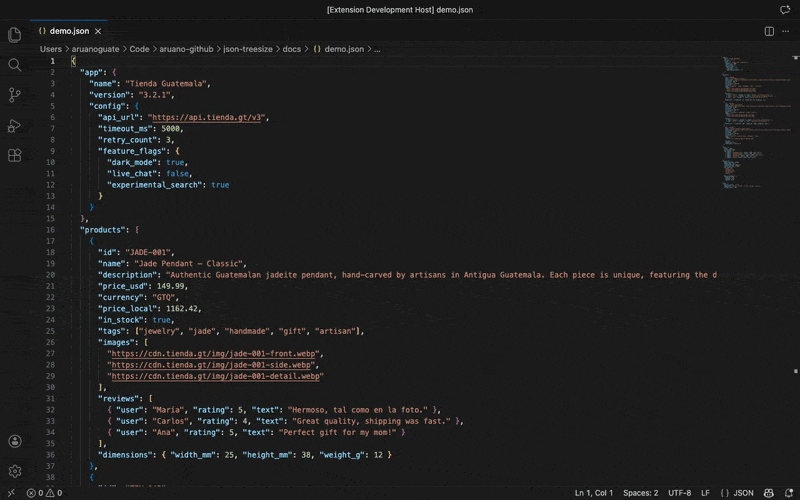This screenshot has height=500, width=800.
Task: Click the "products" key on line 16
Action: point(103,230)
